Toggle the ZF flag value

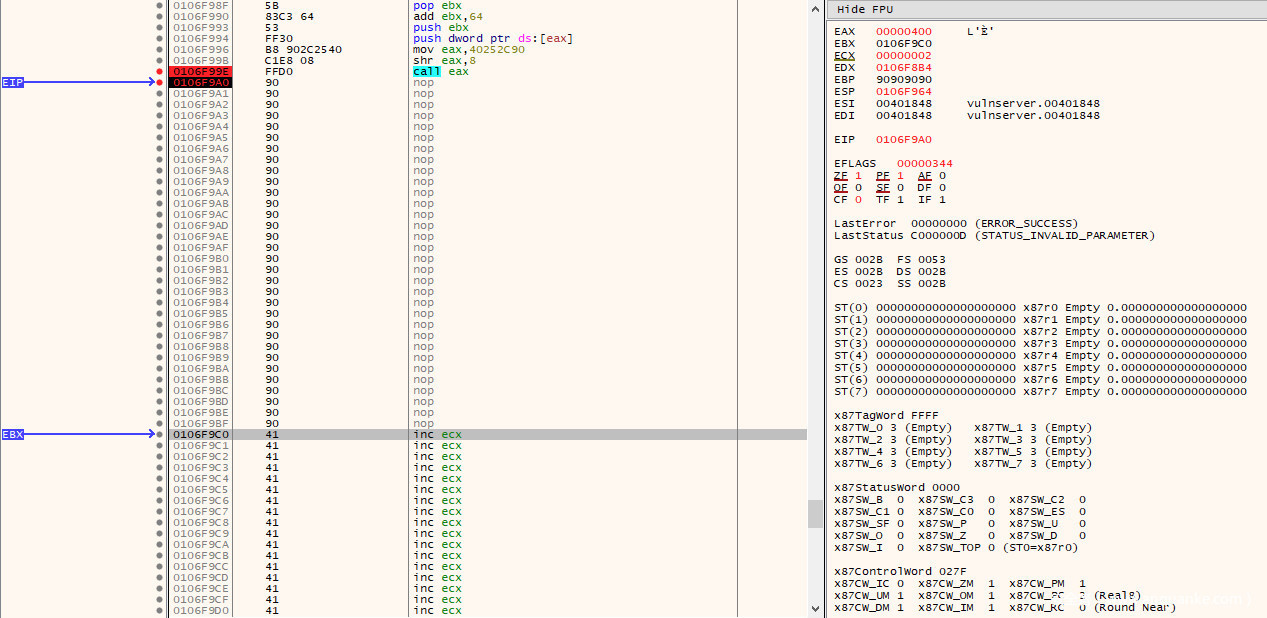[x=856, y=175]
